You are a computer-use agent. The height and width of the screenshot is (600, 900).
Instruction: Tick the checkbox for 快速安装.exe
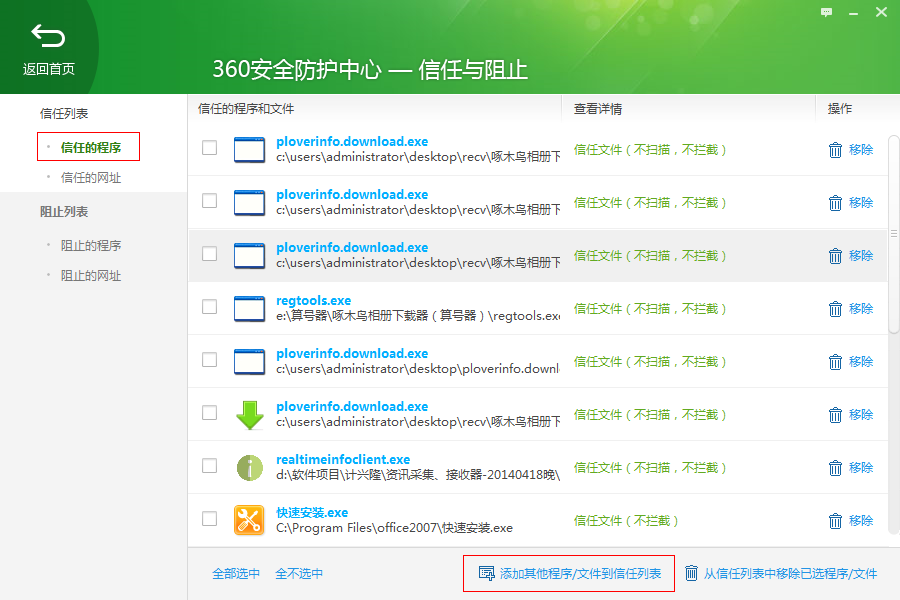point(210,518)
